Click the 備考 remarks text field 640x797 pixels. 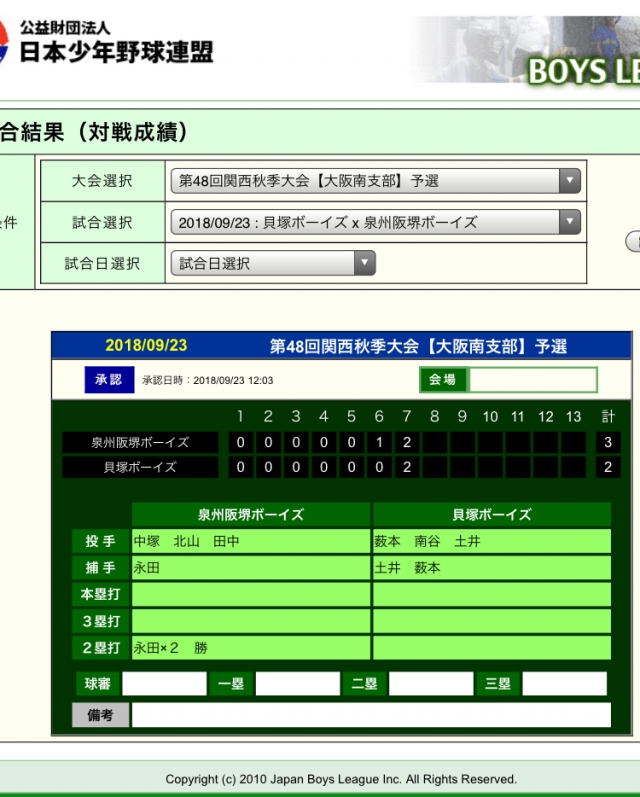click(x=371, y=715)
